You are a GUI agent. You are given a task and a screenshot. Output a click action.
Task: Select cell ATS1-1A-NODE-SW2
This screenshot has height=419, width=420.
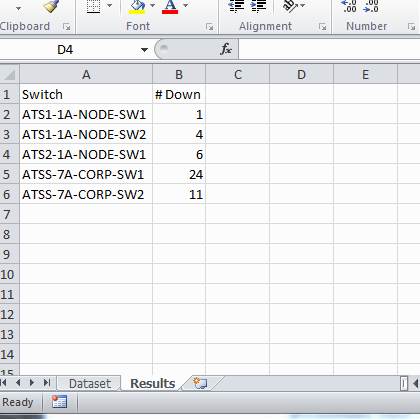(86, 134)
